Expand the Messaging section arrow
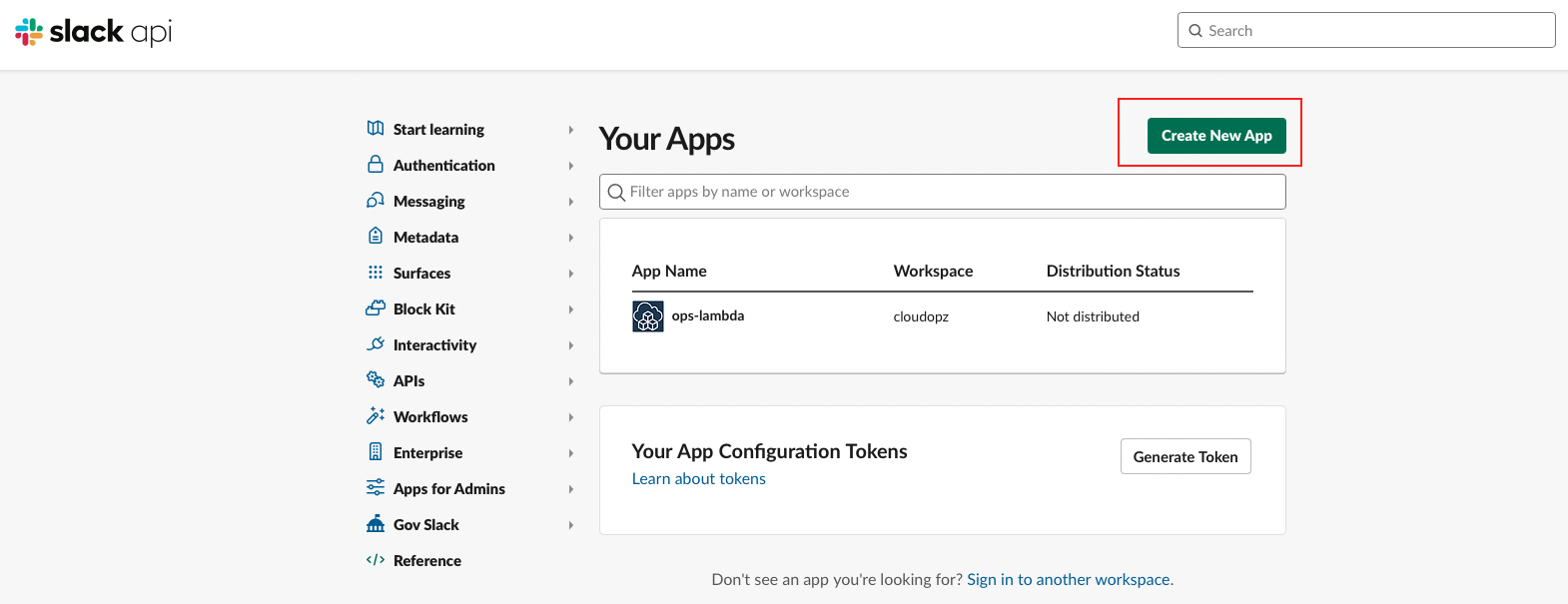1568x604 pixels. point(571,202)
